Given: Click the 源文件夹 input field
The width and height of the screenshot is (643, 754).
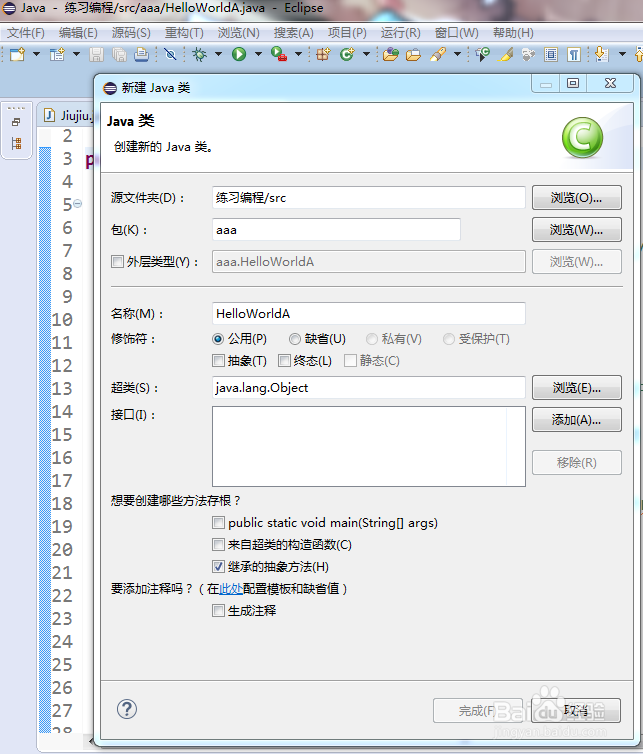Looking at the screenshot, I should coord(368,198).
